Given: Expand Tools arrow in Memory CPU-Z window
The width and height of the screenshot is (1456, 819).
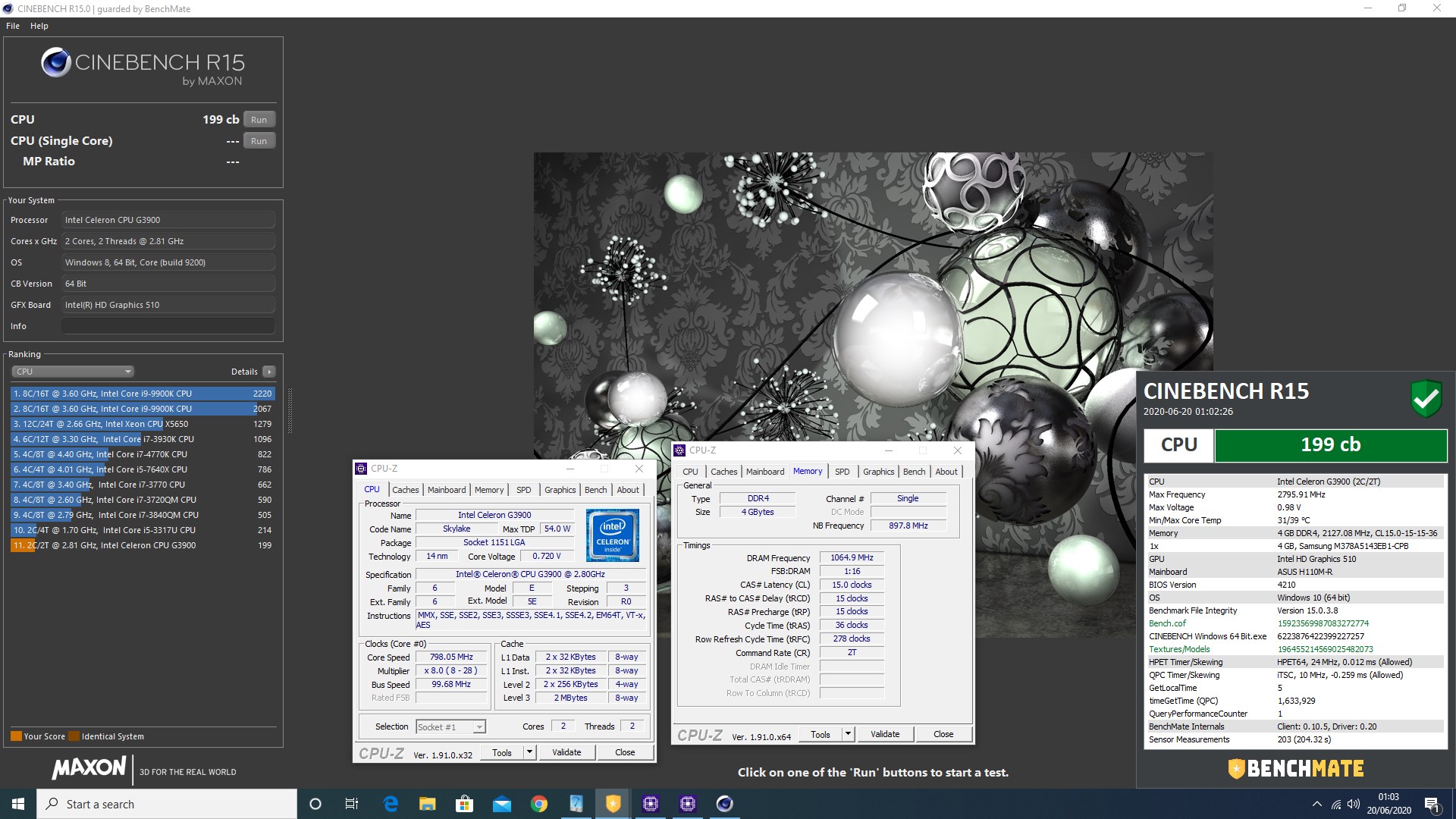Looking at the screenshot, I should click(849, 735).
